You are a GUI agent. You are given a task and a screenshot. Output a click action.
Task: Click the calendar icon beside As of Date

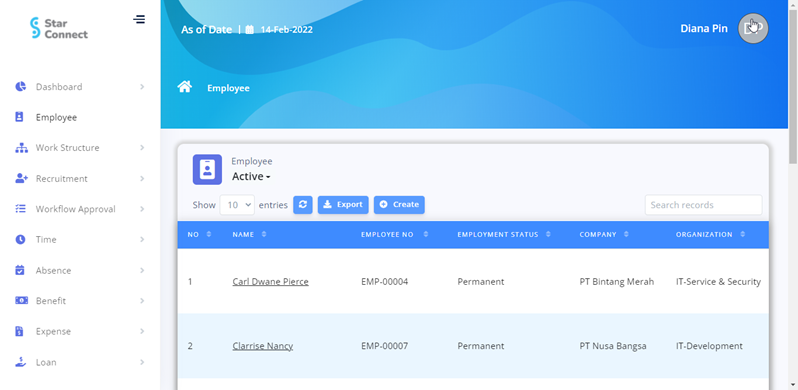coord(249,30)
